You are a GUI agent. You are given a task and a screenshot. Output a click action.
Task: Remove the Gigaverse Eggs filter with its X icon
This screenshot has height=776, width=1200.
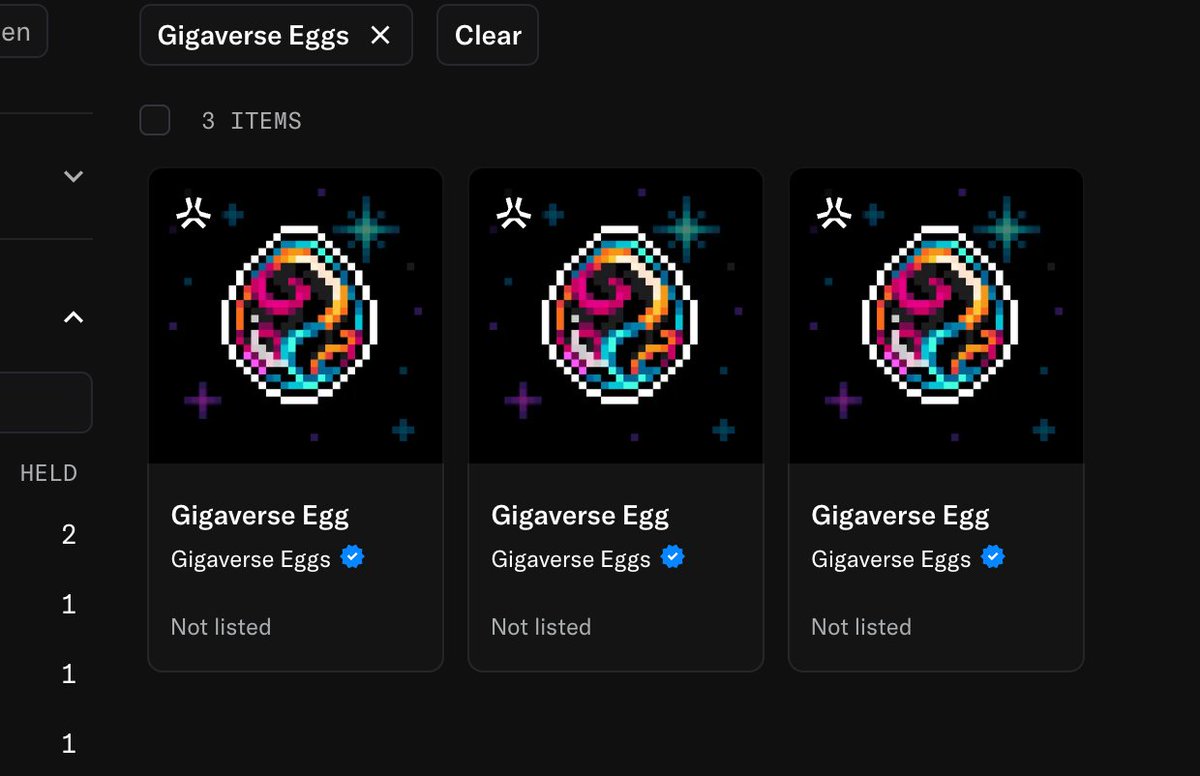(x=380, y=35)
